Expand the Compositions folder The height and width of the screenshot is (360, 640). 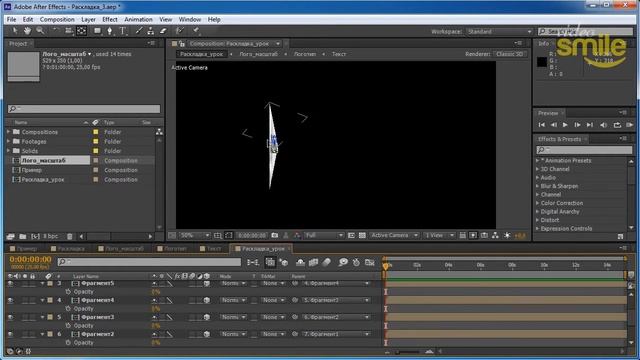pyautogui.click(x=9, y=132)
